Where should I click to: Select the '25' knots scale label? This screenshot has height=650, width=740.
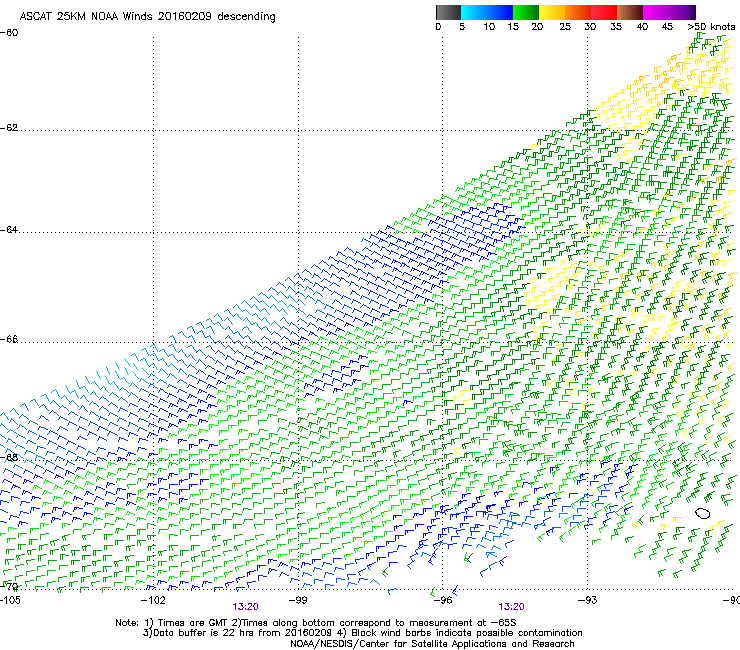pyautogui.click(x=565, y=27)
